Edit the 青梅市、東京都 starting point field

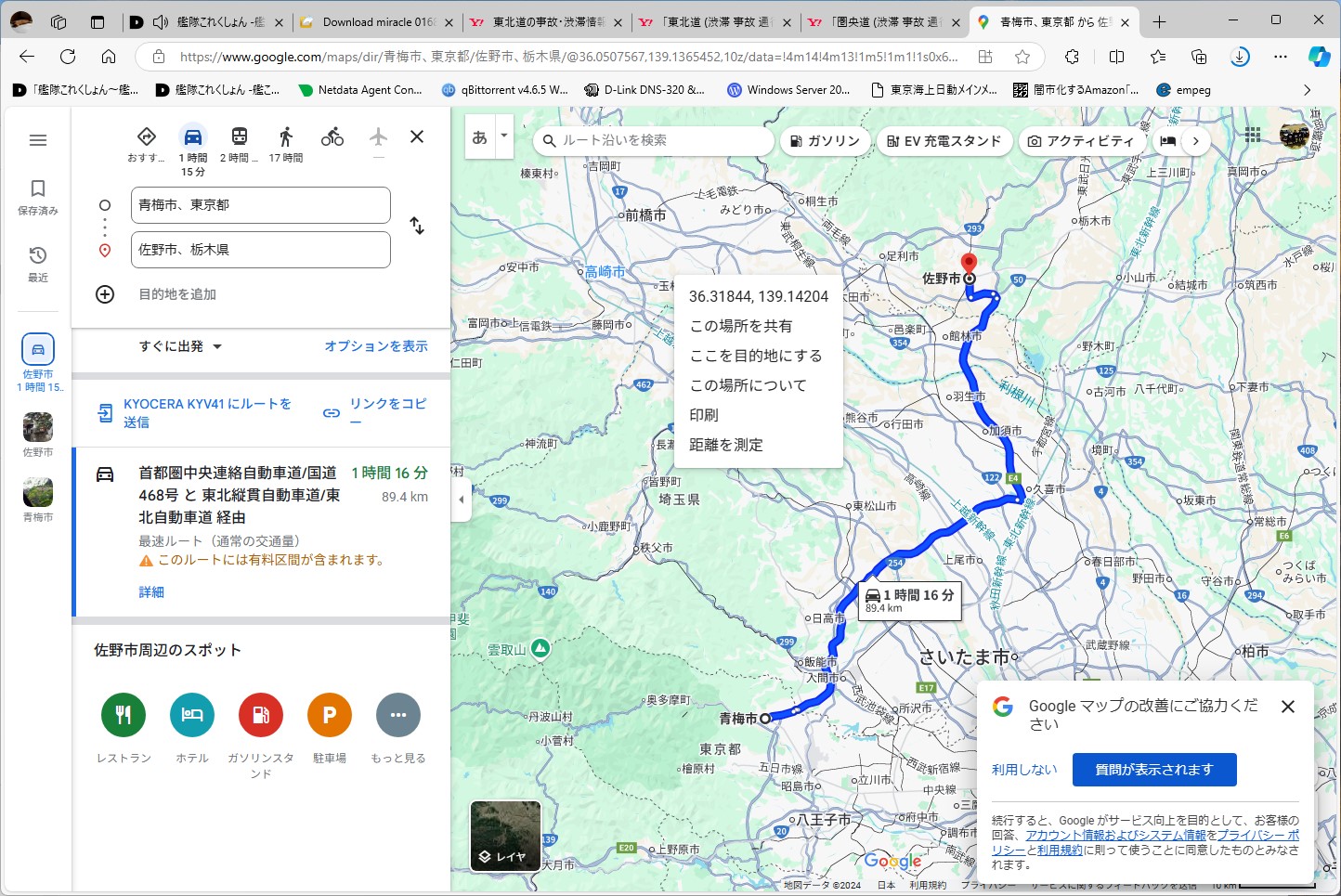(x=260, y=205)
